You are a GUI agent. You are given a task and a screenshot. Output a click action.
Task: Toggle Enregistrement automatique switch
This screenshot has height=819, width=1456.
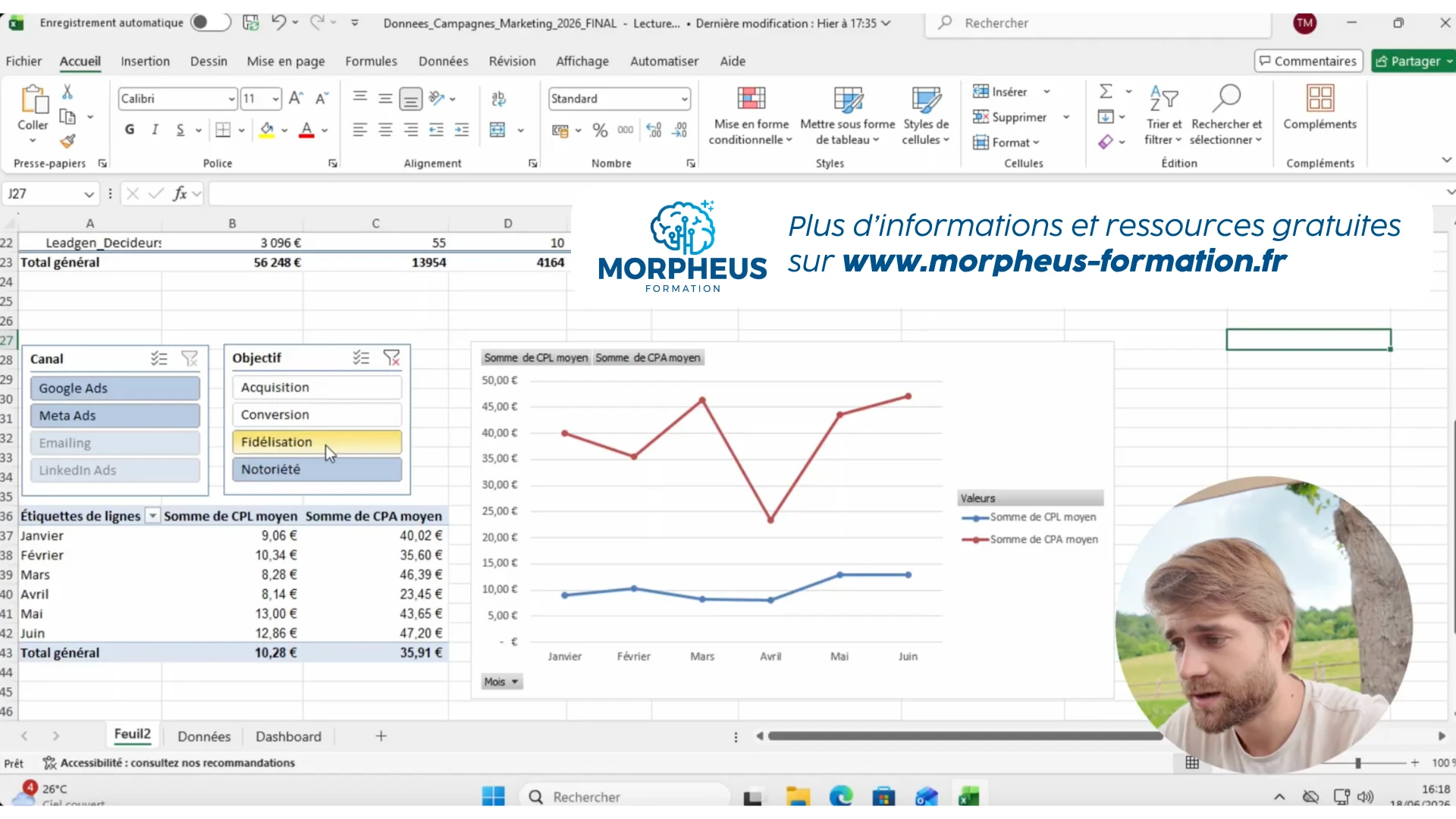point(210,23)
